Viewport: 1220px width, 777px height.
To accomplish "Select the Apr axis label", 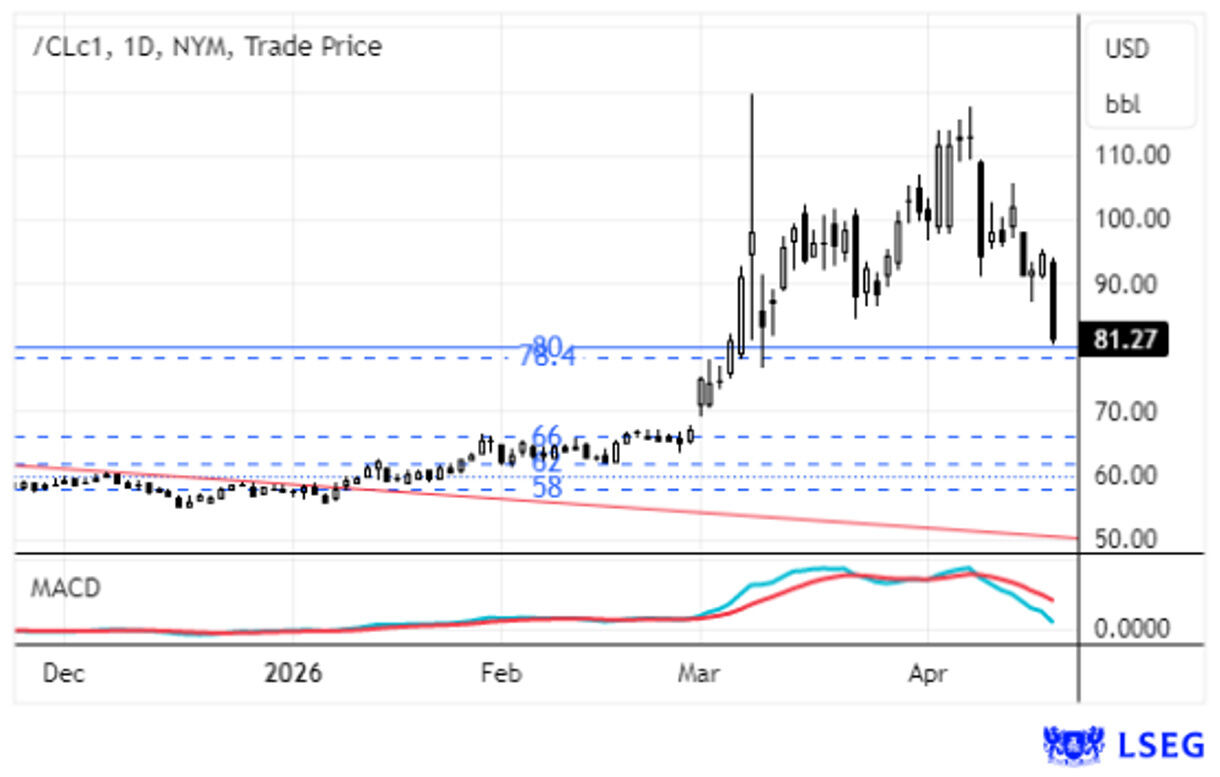I will 928,675.
